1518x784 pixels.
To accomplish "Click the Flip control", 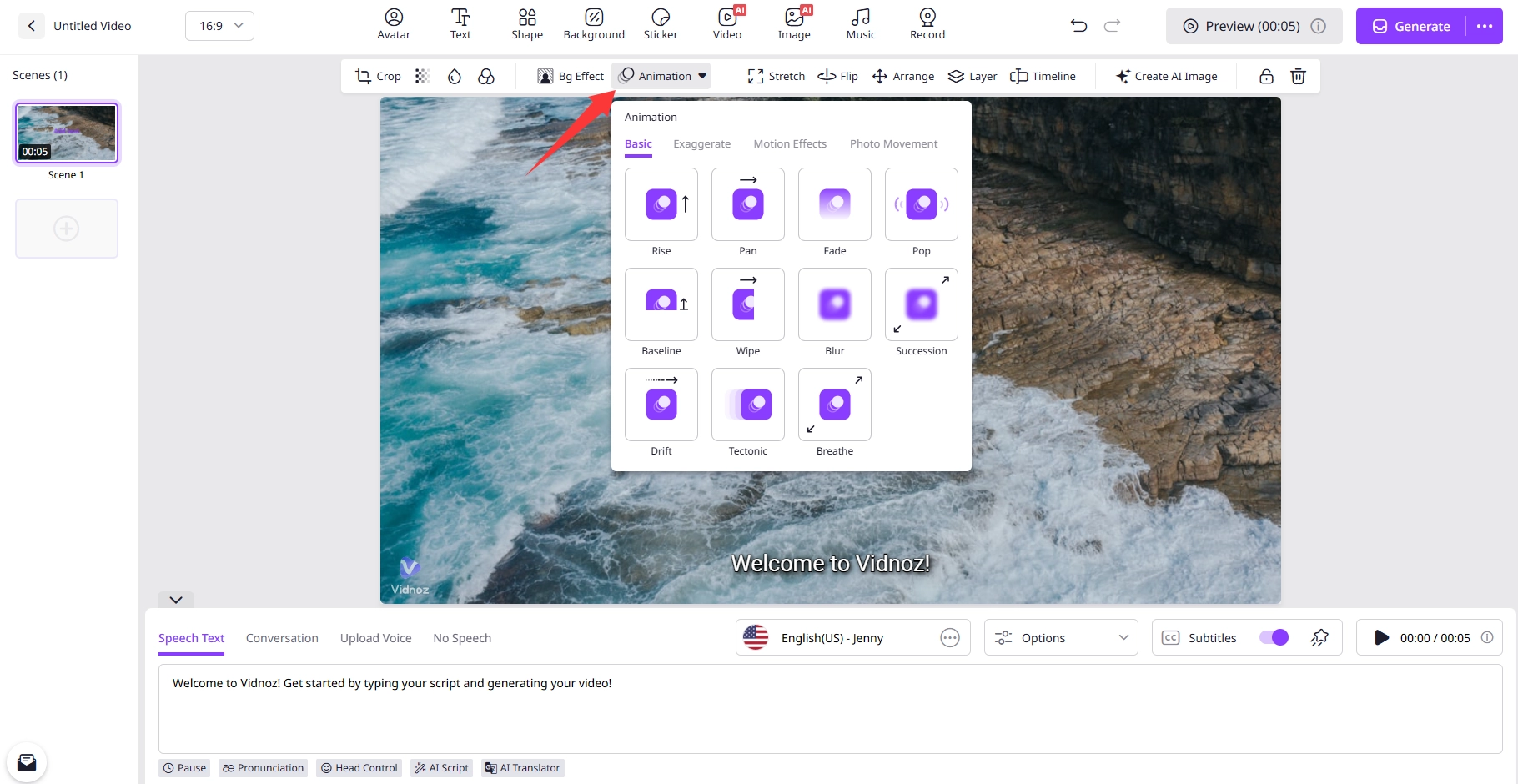I will [x=837, y=76].
